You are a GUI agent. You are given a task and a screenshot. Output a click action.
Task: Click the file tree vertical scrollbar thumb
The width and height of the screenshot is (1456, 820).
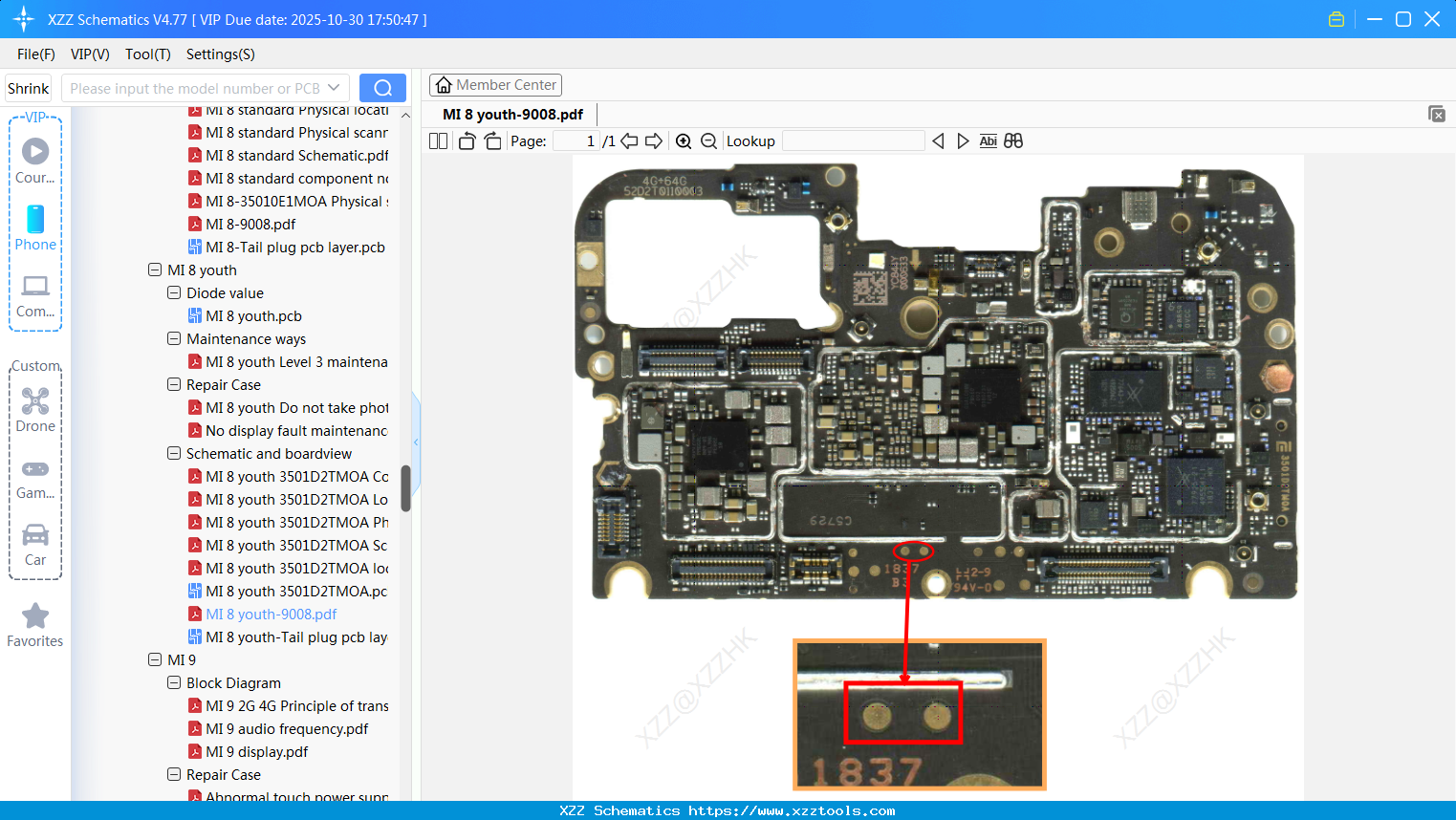[x=405, y=488]
